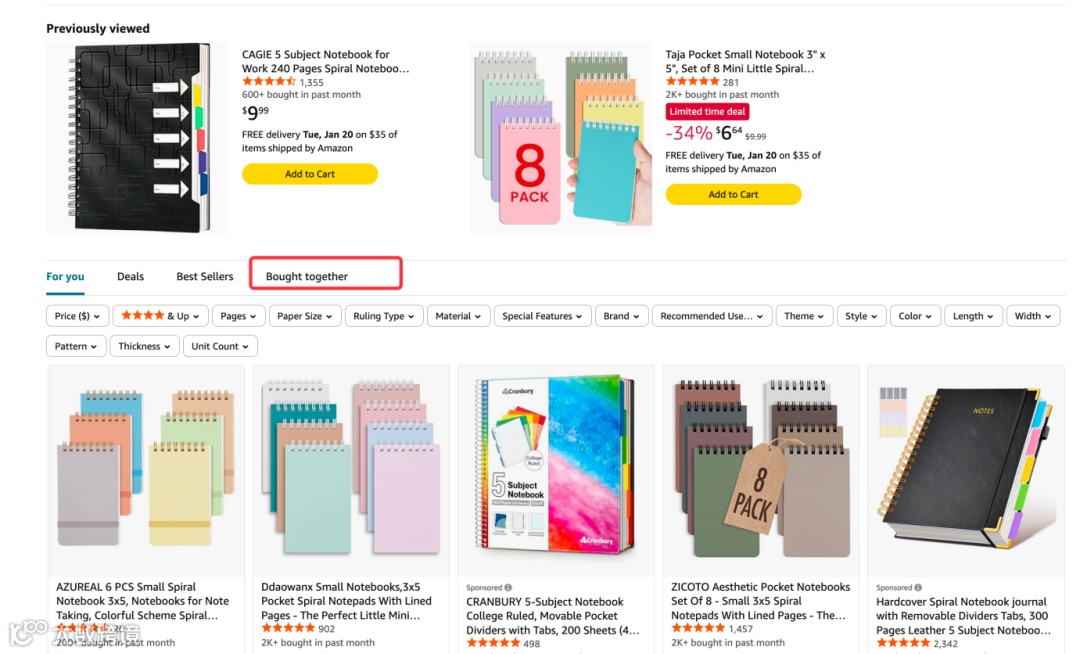Select the Best Sellers tab
The image size is (1080, 654).
[x=205, y=276]
